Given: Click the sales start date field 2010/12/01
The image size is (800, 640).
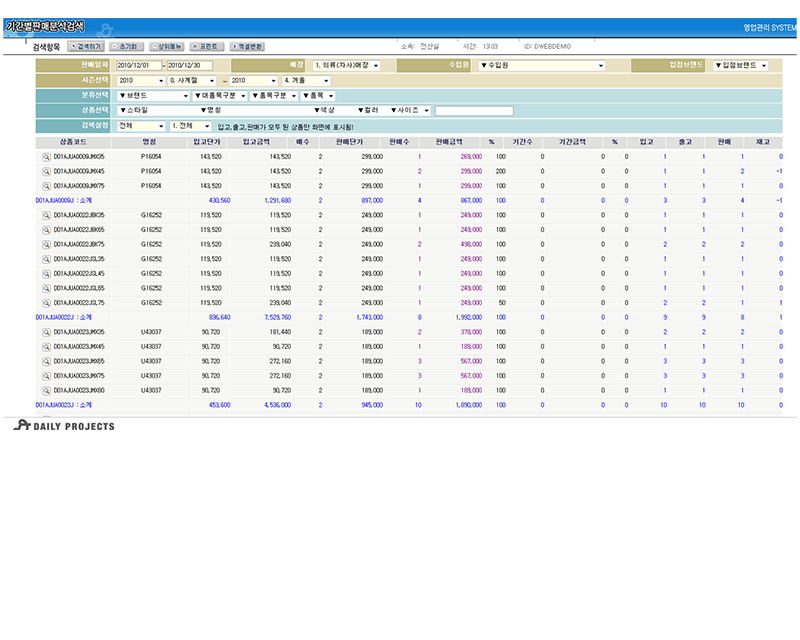Looking at the screenshot, I should 138,66.
